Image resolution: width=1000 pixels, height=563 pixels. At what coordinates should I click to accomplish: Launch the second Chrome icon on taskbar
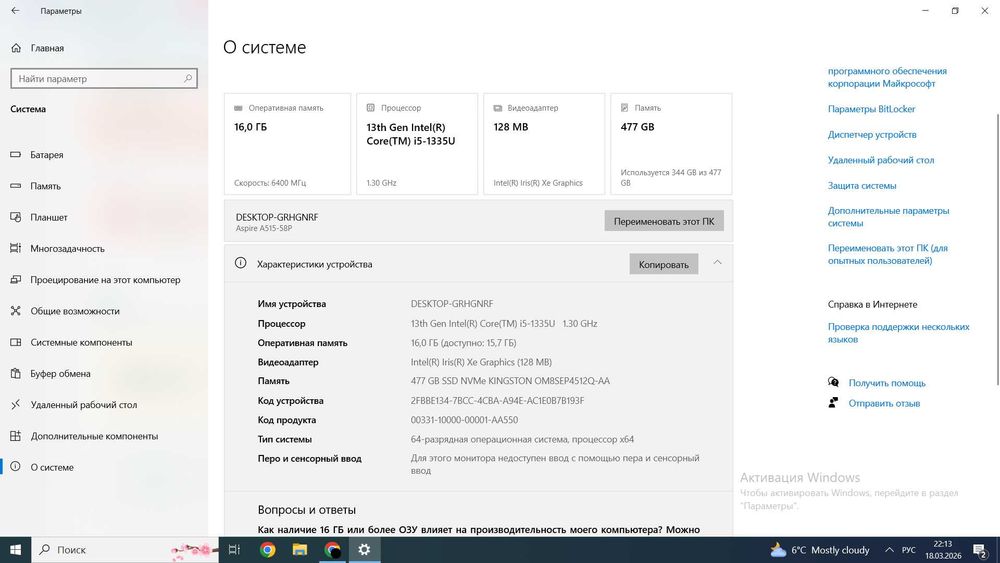332,550
